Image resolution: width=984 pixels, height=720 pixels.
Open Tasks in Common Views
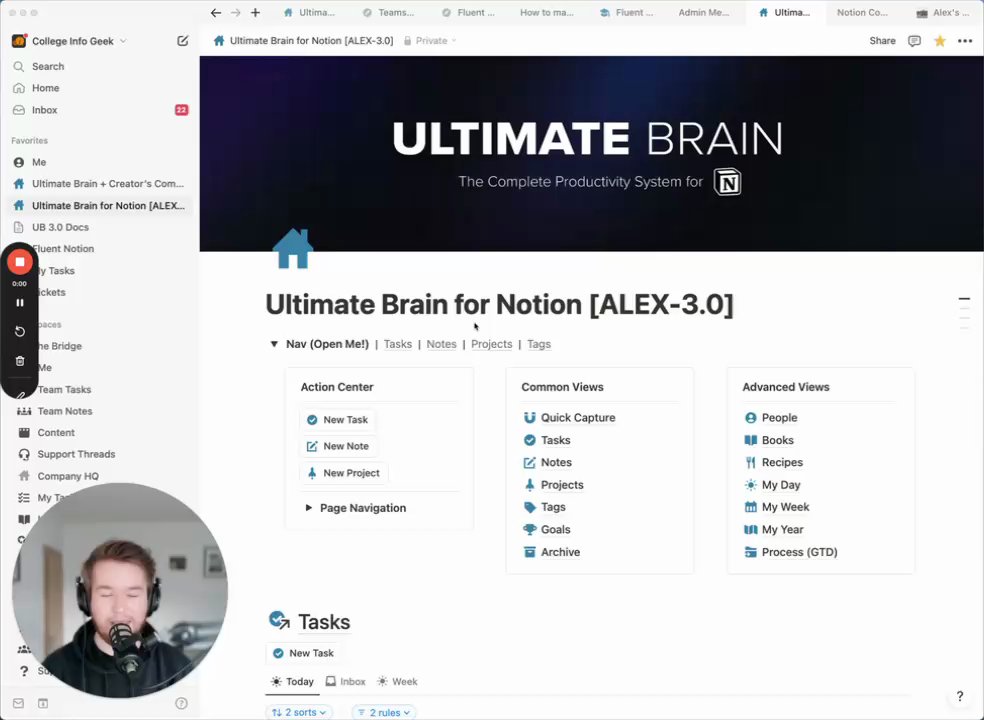point(547,440)
